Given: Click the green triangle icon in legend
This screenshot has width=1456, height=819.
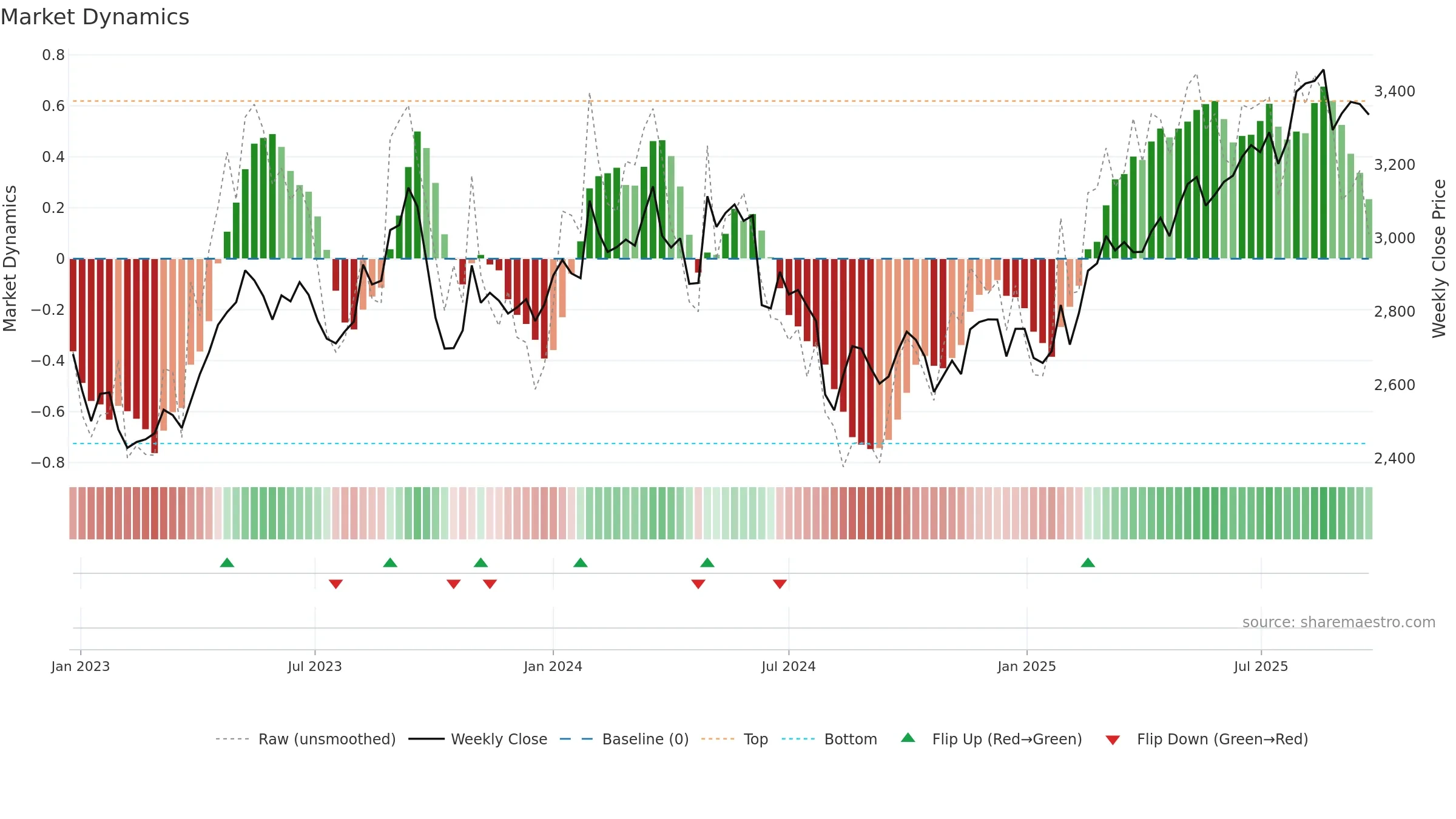Looking at the screenshot, I should (x=908, y=738).
